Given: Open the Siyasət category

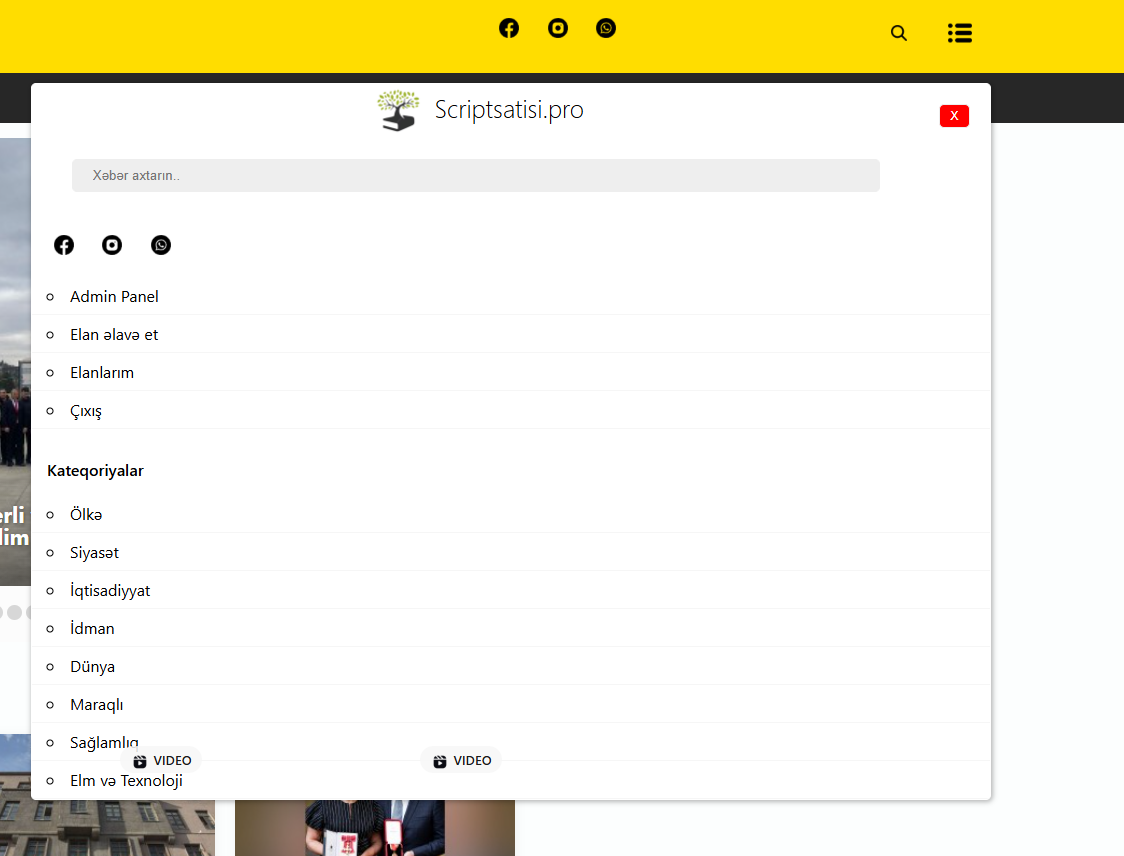Looking at the screenshot, I should click(94, 553).
